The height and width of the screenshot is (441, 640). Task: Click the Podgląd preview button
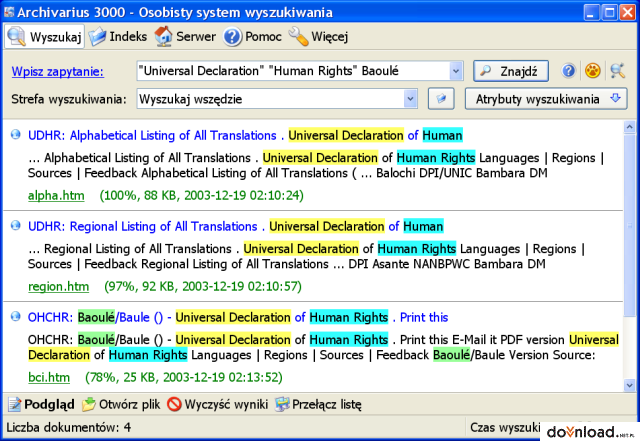(41, 404)
